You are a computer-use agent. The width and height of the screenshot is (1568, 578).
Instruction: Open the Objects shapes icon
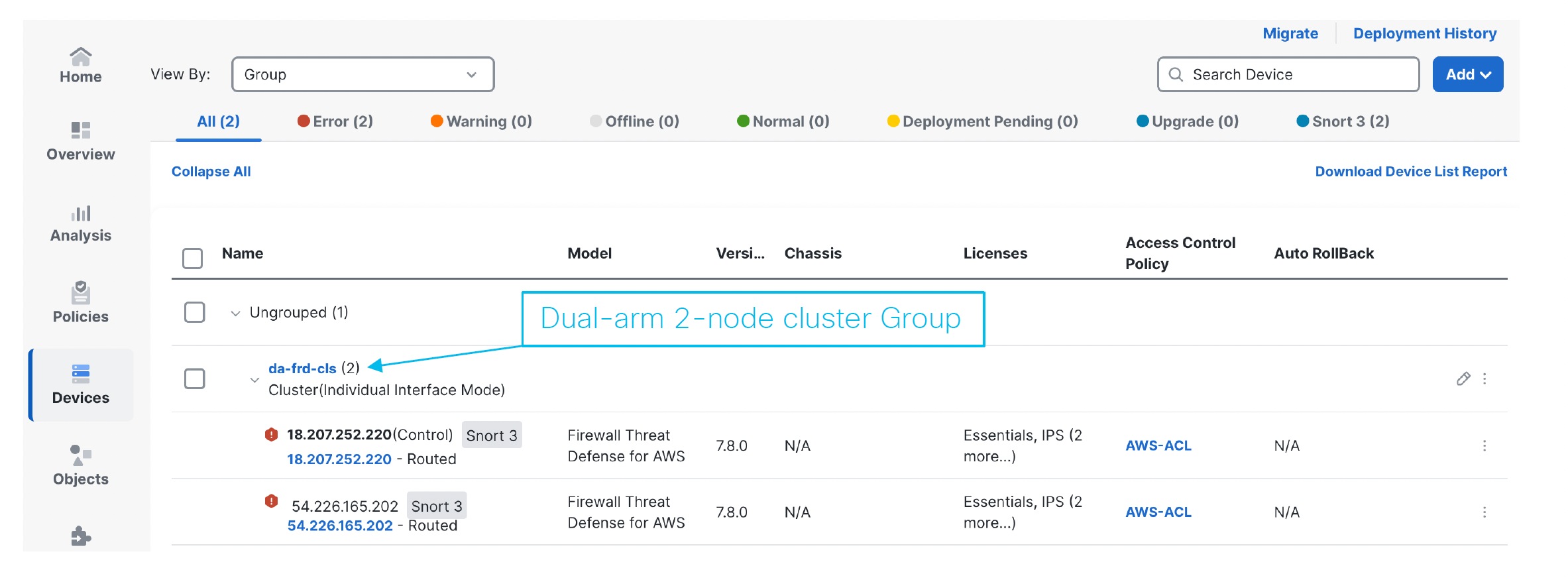[80, 455]
